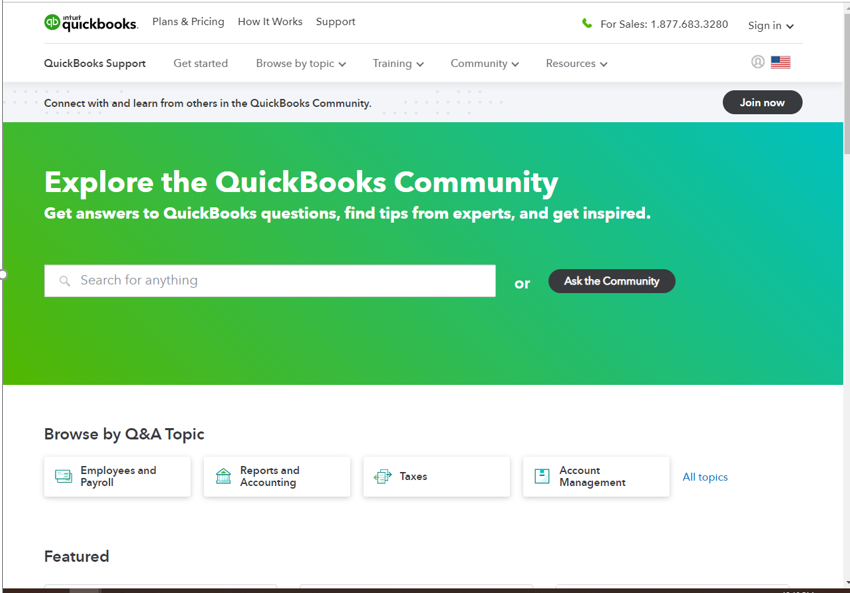Screen dimensions: 850x593
Task: Focus the Search for anything field
Action: click(x=270, y=281)
